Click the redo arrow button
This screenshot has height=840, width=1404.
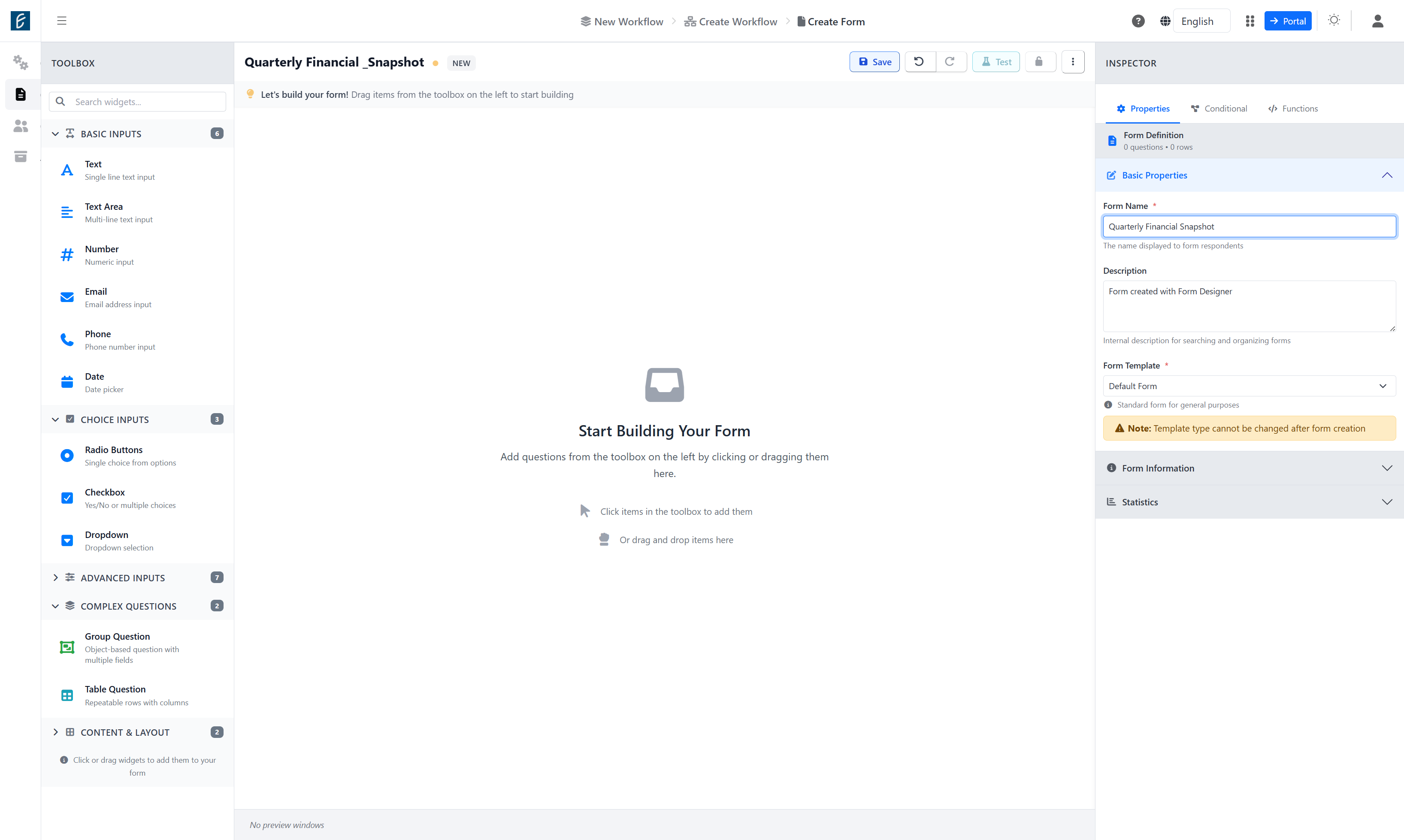click(x=950, y=62)
